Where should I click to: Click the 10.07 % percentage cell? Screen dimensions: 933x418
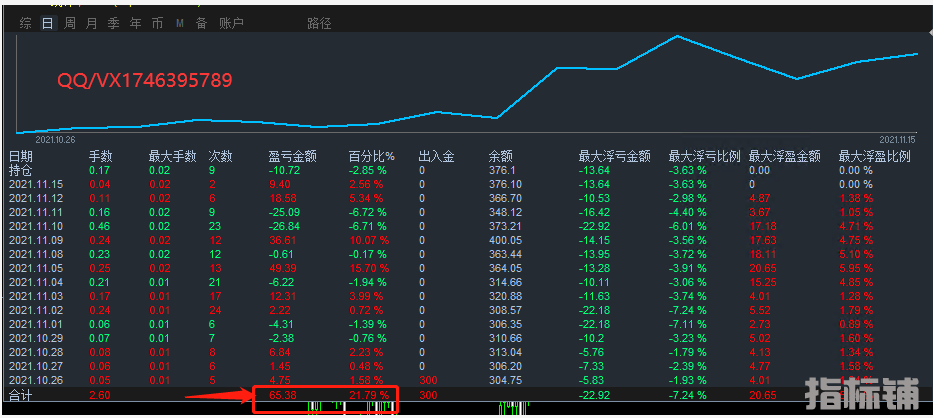coord(369,240)
